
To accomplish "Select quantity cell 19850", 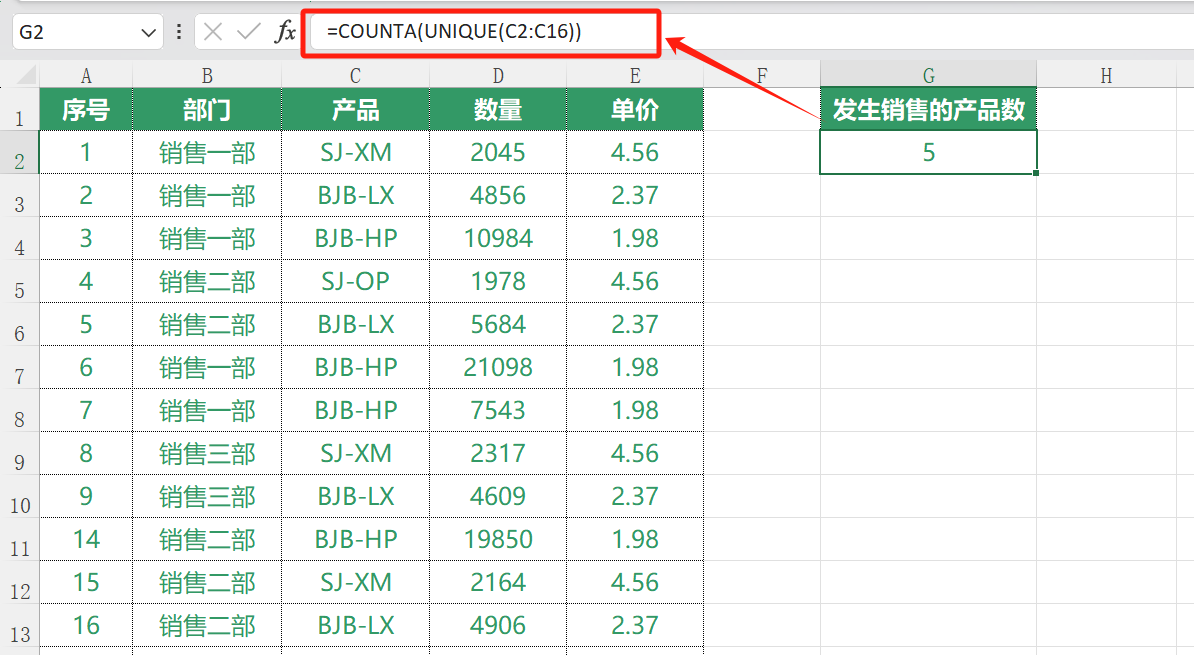I will (x=498, y=539).
